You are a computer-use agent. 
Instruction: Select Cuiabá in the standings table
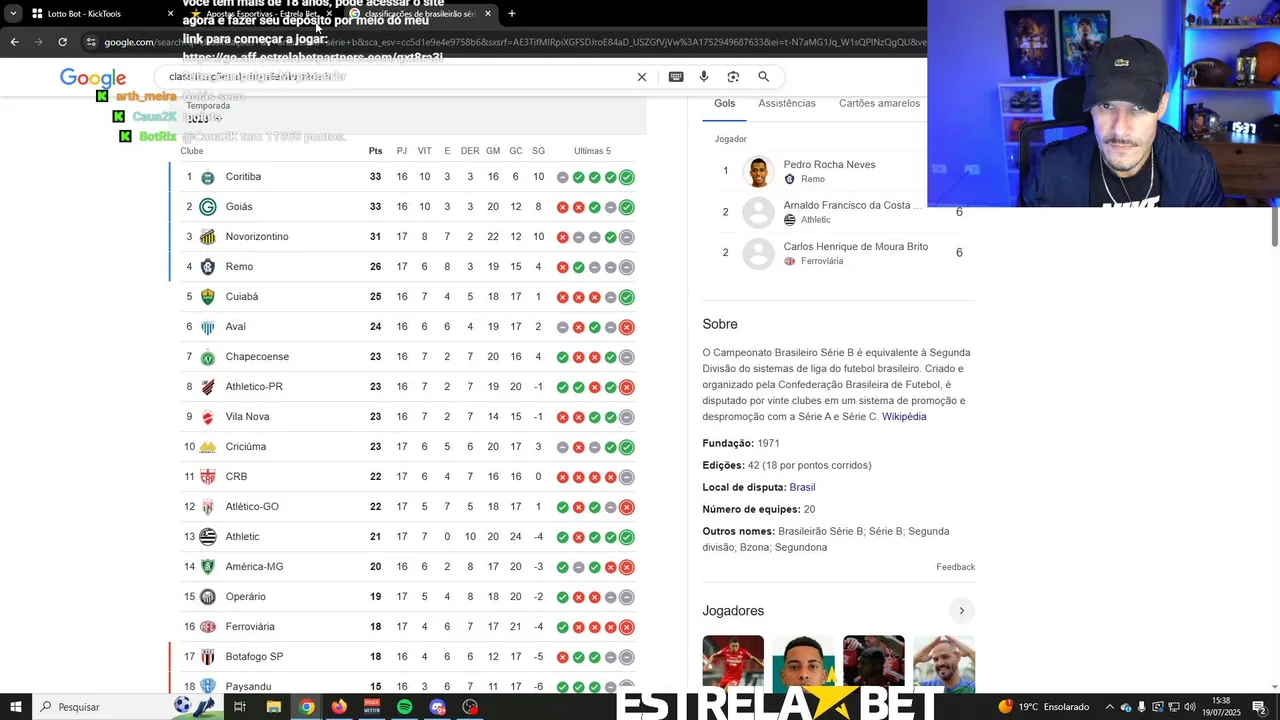242,297
